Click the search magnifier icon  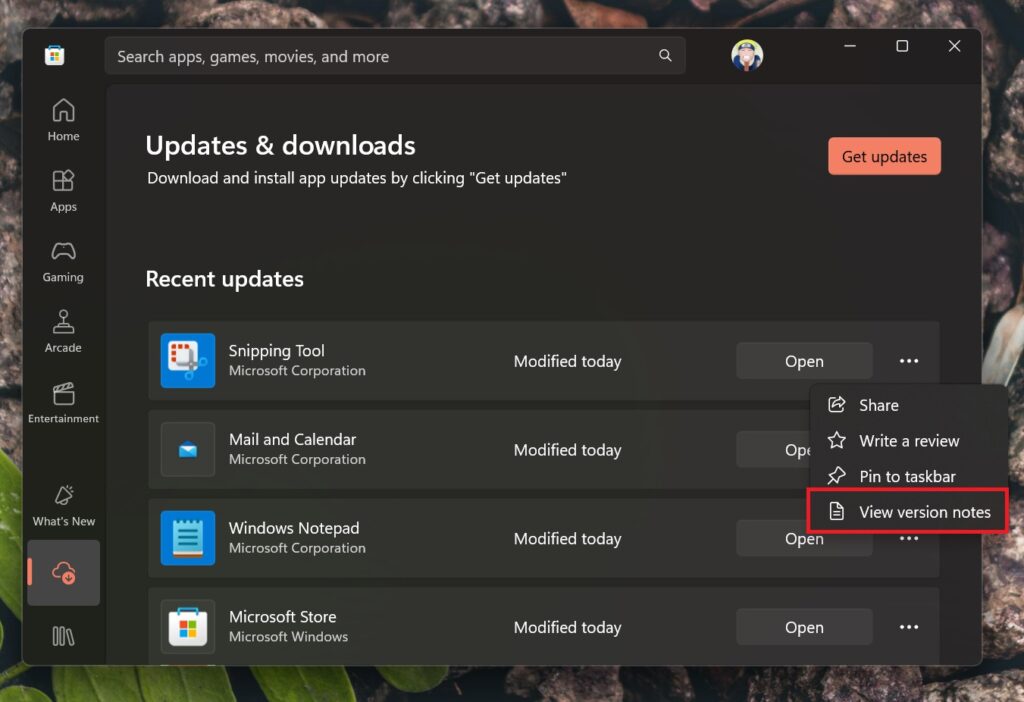[665, 55]
